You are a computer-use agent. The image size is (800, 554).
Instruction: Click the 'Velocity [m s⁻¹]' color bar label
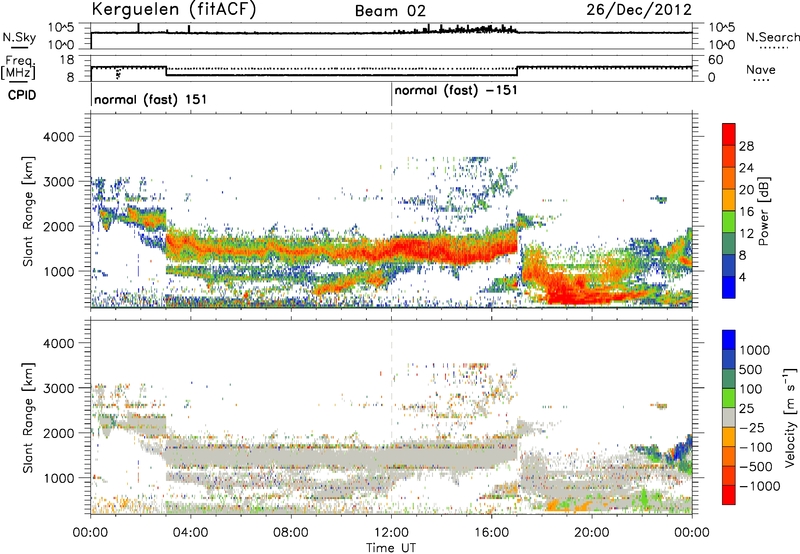coord(790,417)
